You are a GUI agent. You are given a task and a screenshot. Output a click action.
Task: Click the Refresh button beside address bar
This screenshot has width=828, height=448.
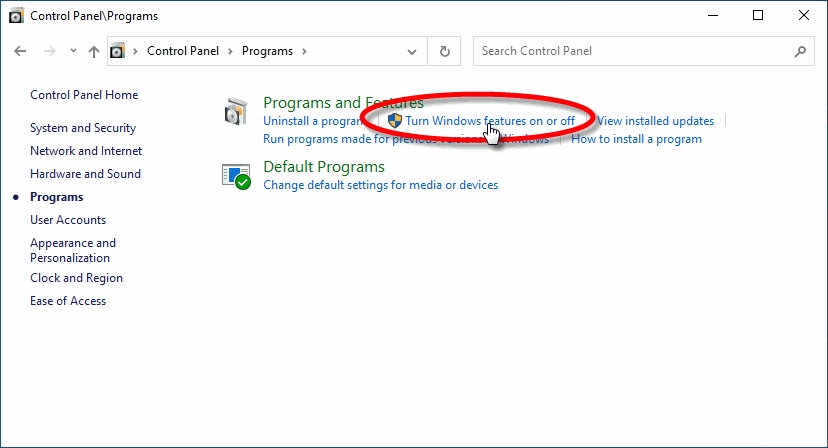[445, 51]
